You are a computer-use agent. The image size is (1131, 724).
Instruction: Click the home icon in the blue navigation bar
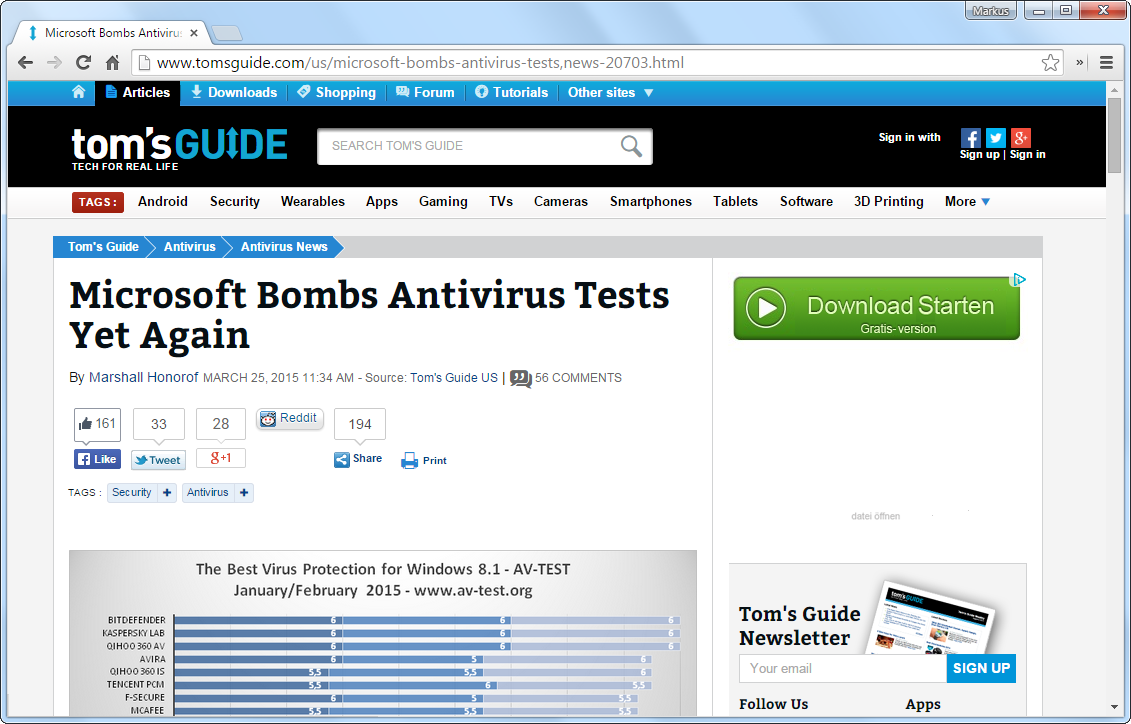click(x=78, y=92)
